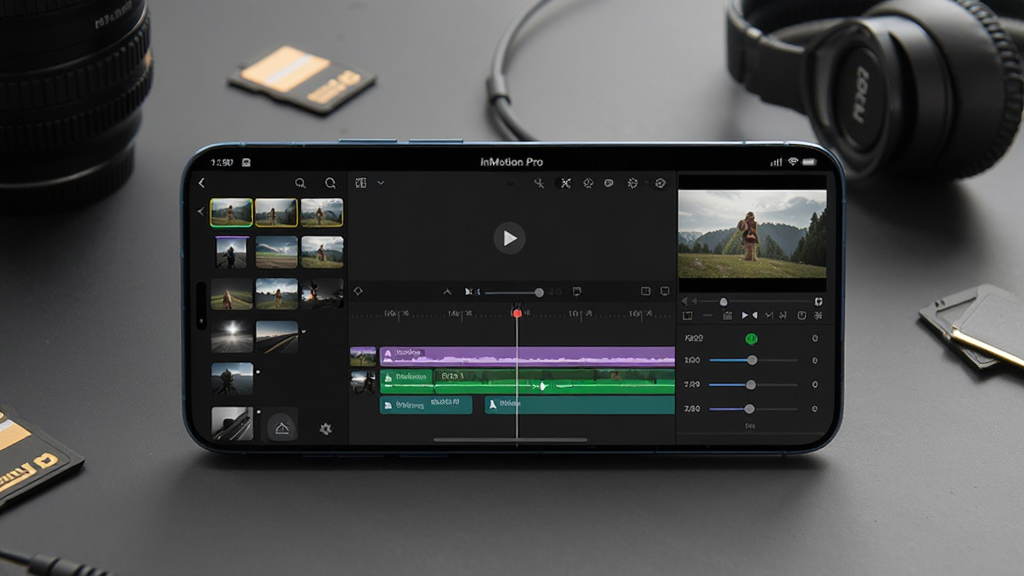
Task: Open the gear icon in the top toolbar
Action: pos(632,184)
